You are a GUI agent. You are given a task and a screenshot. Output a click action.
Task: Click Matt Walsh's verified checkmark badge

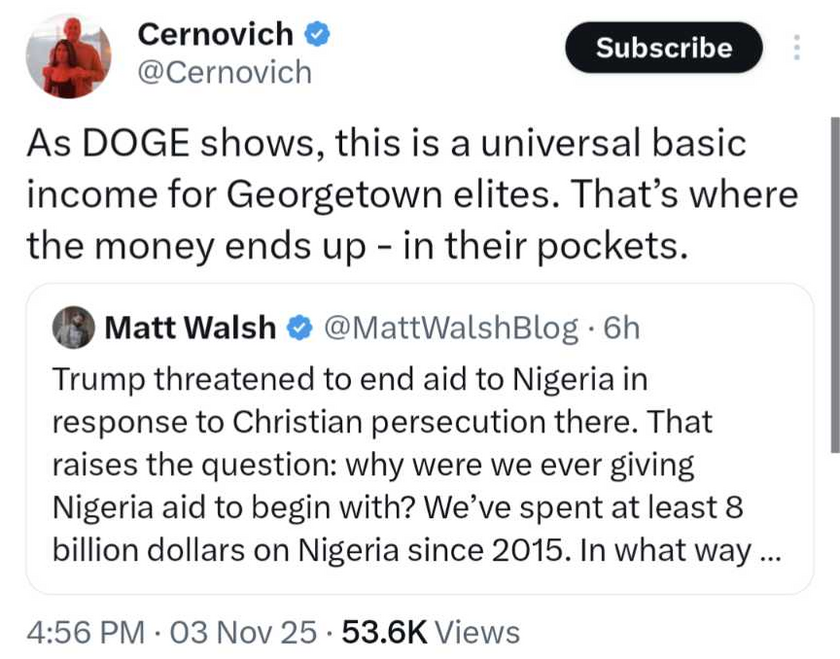[298, 328]
